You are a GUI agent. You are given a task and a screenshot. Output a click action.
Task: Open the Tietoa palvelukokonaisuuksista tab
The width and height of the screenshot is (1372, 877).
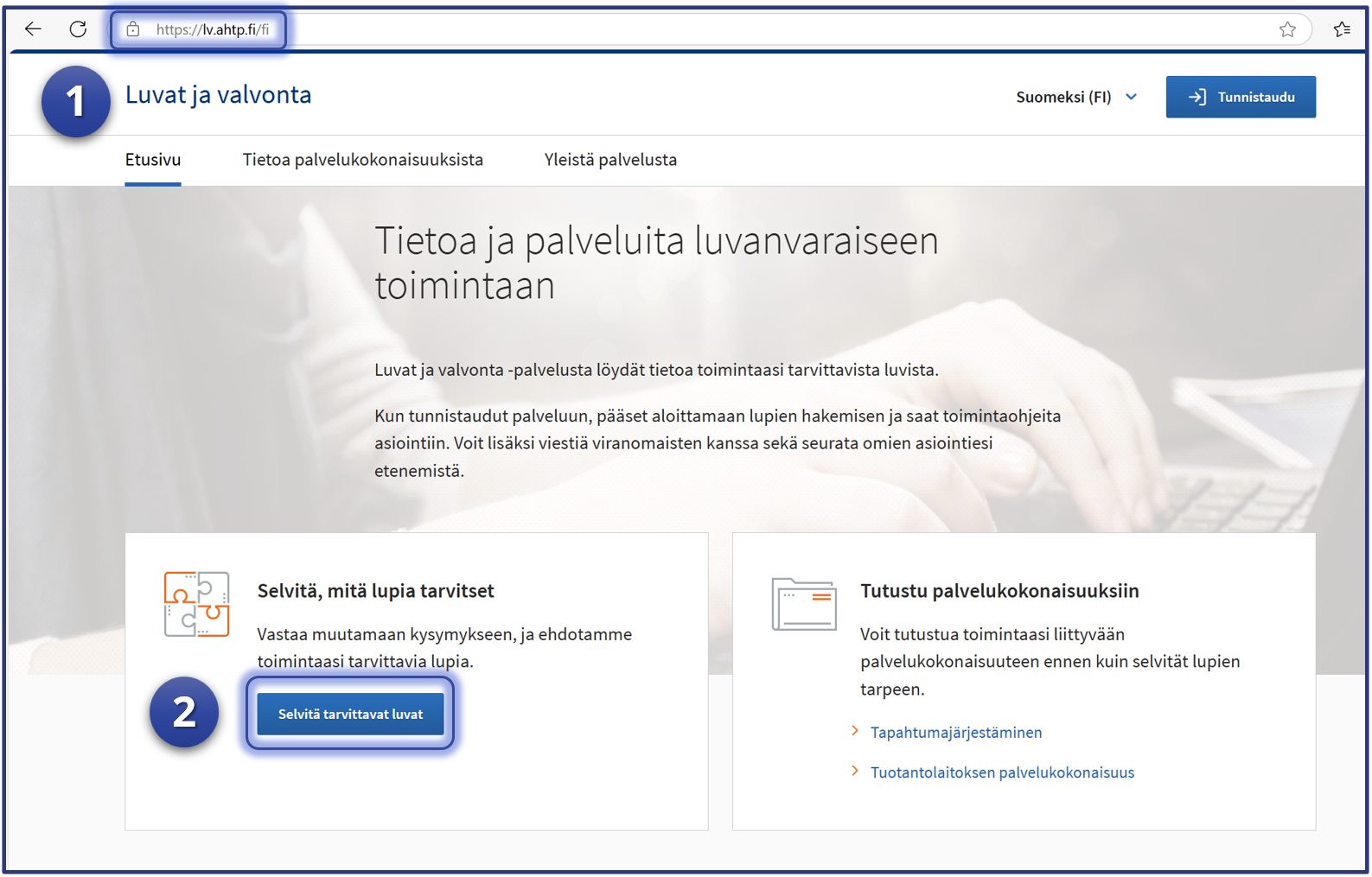coord(362,160)
